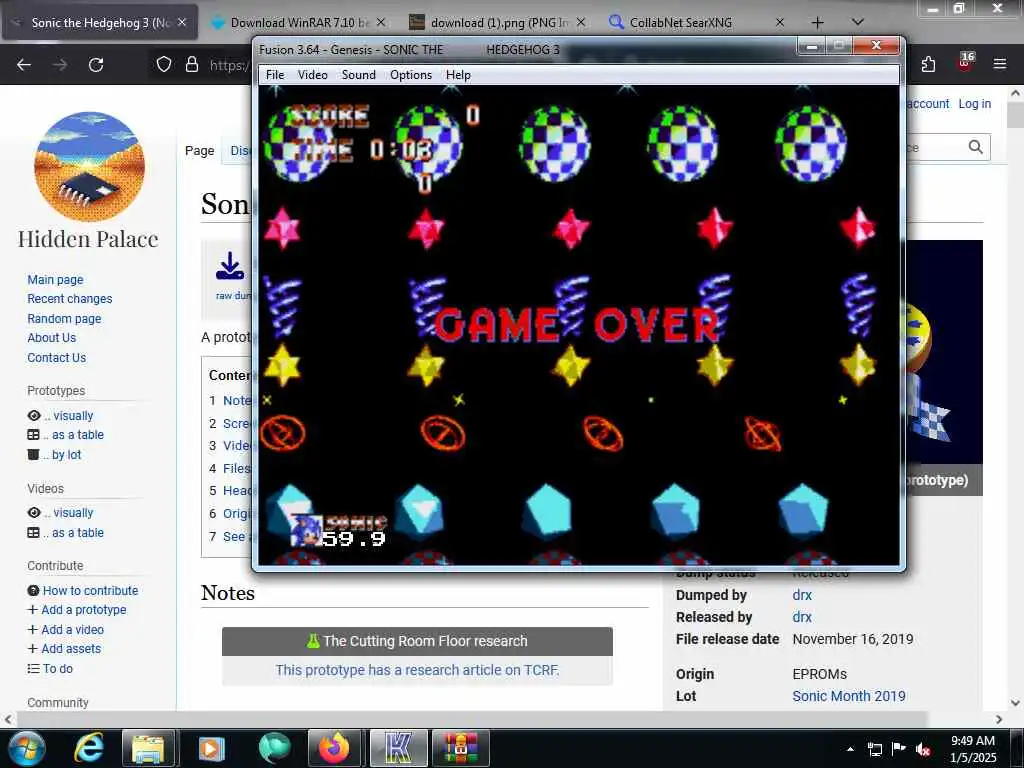Open the TCRF research article link

coord(417,670)
